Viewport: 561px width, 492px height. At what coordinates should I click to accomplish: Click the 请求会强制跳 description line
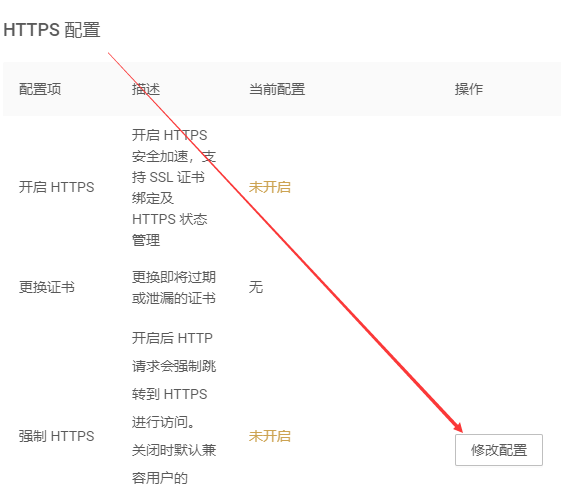point(174,366)
